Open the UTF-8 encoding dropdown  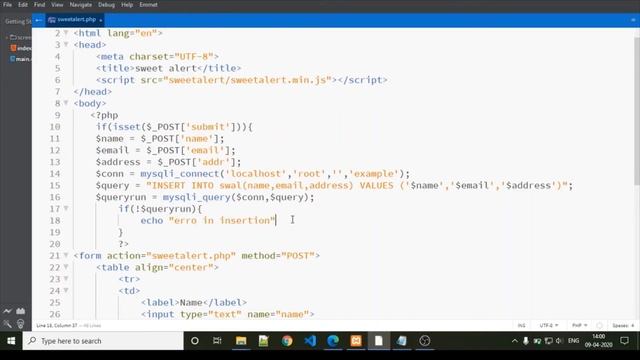coord(549,326)
